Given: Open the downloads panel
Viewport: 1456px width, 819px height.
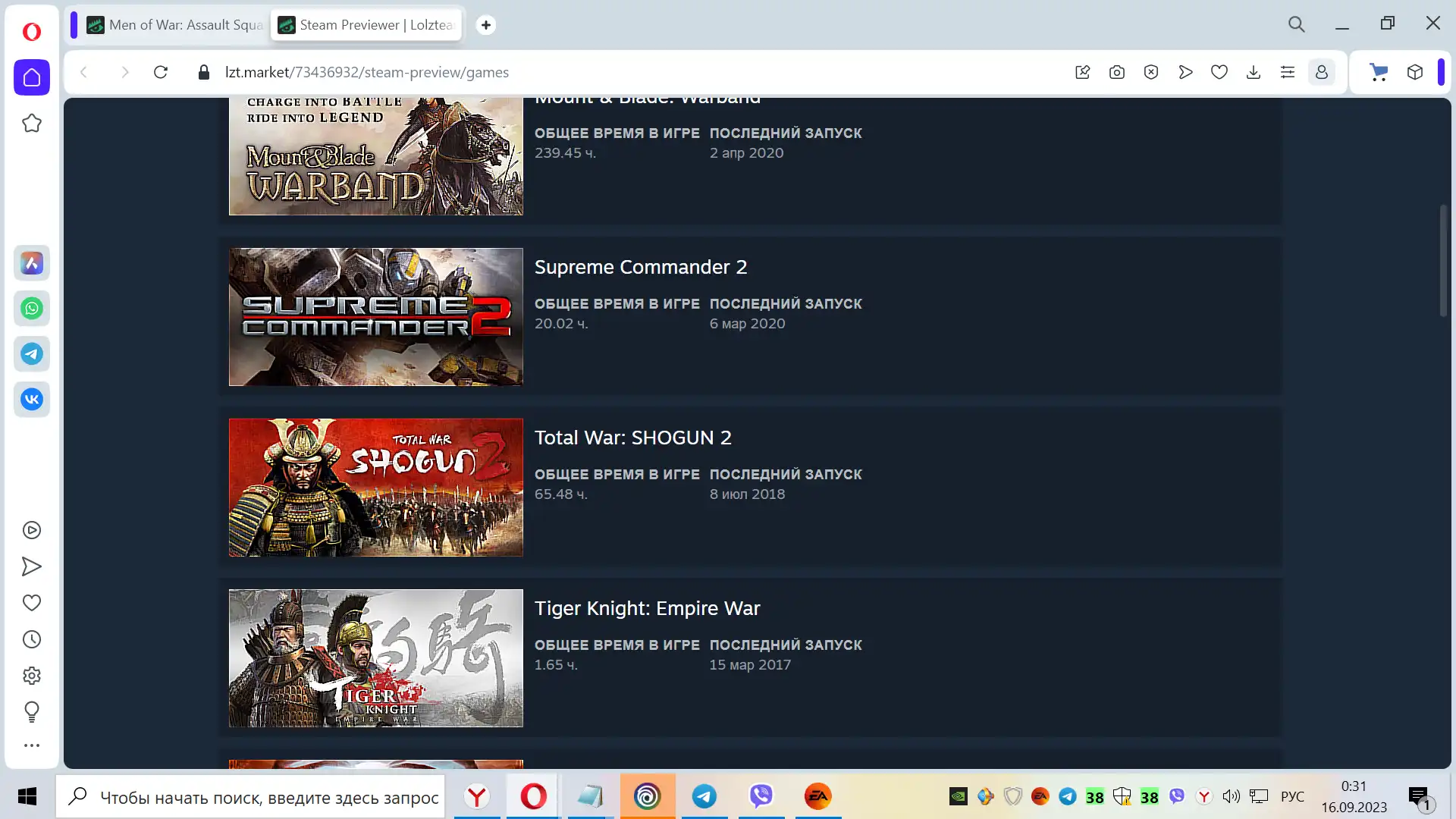Looking at the screenshot, I should click(x=1254, y=72).
